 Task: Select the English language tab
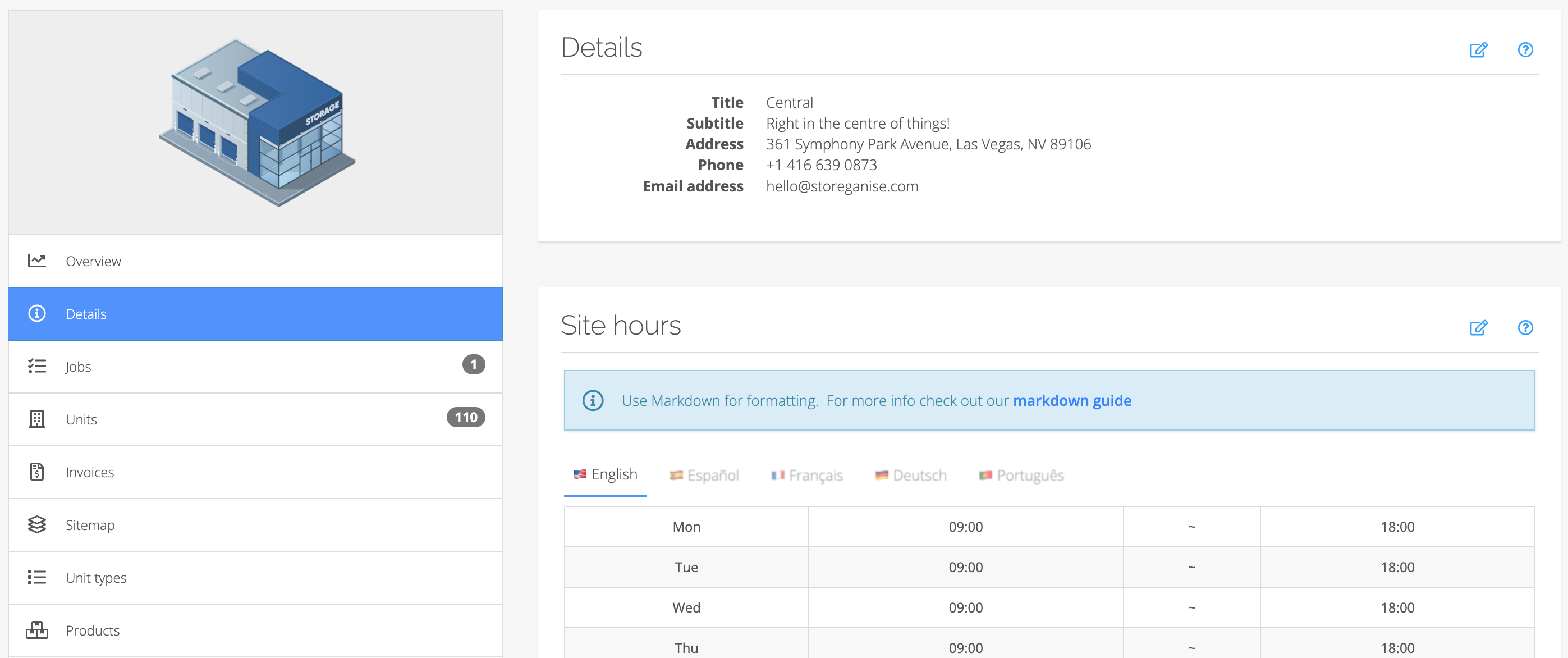(x=606, y=474)
